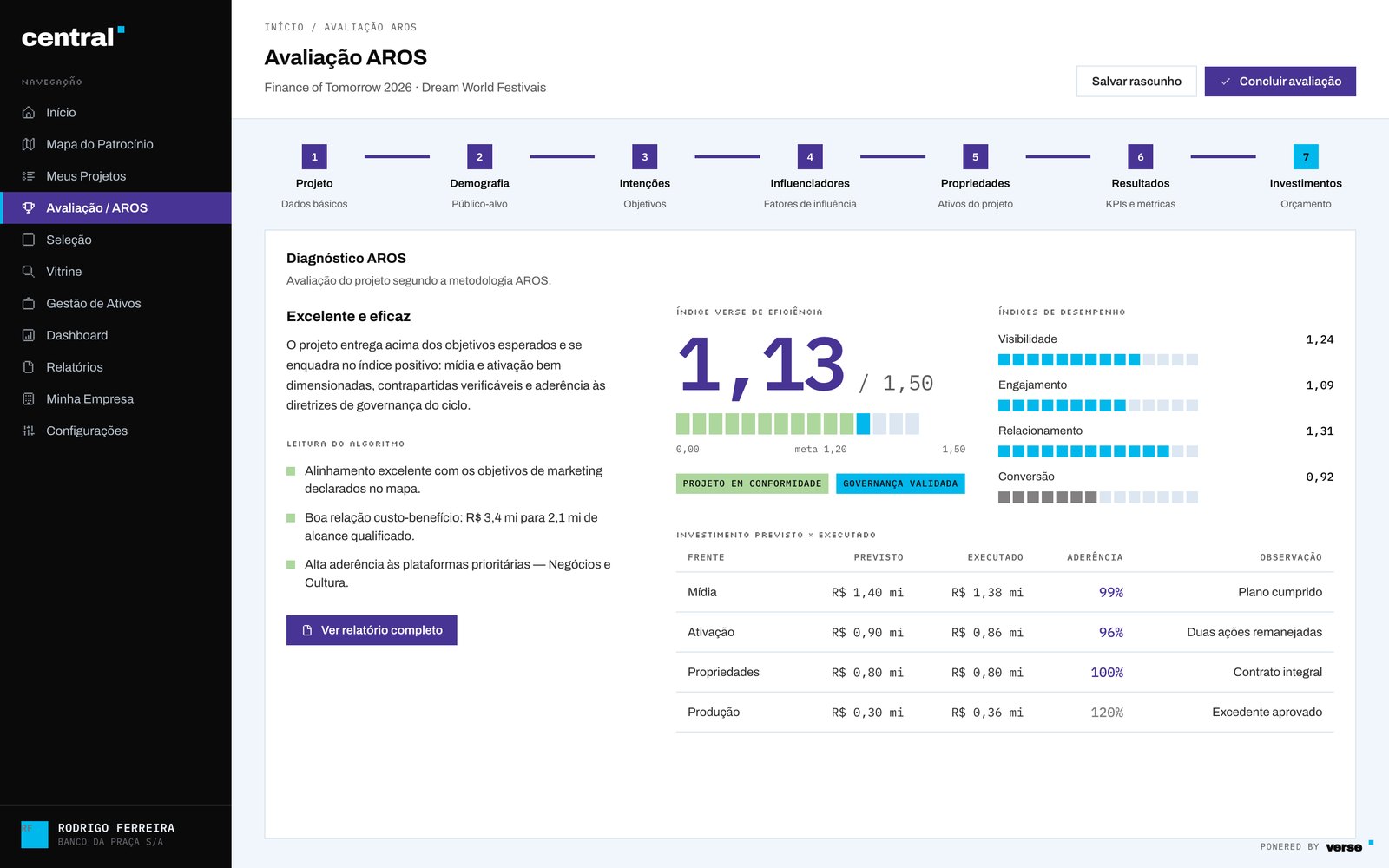
Task: Click Salvar rascunho button
Action: point(1136,82)
